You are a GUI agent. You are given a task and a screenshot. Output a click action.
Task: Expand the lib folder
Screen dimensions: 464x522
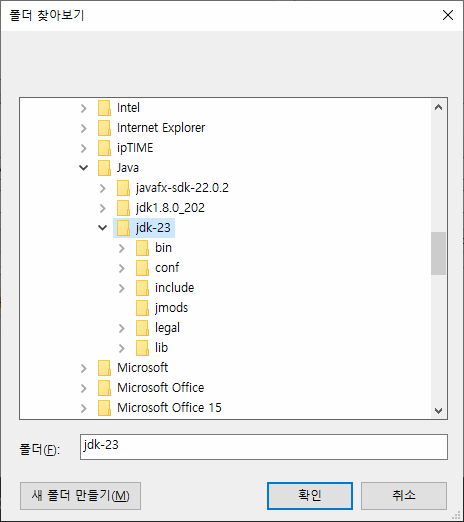122,348
